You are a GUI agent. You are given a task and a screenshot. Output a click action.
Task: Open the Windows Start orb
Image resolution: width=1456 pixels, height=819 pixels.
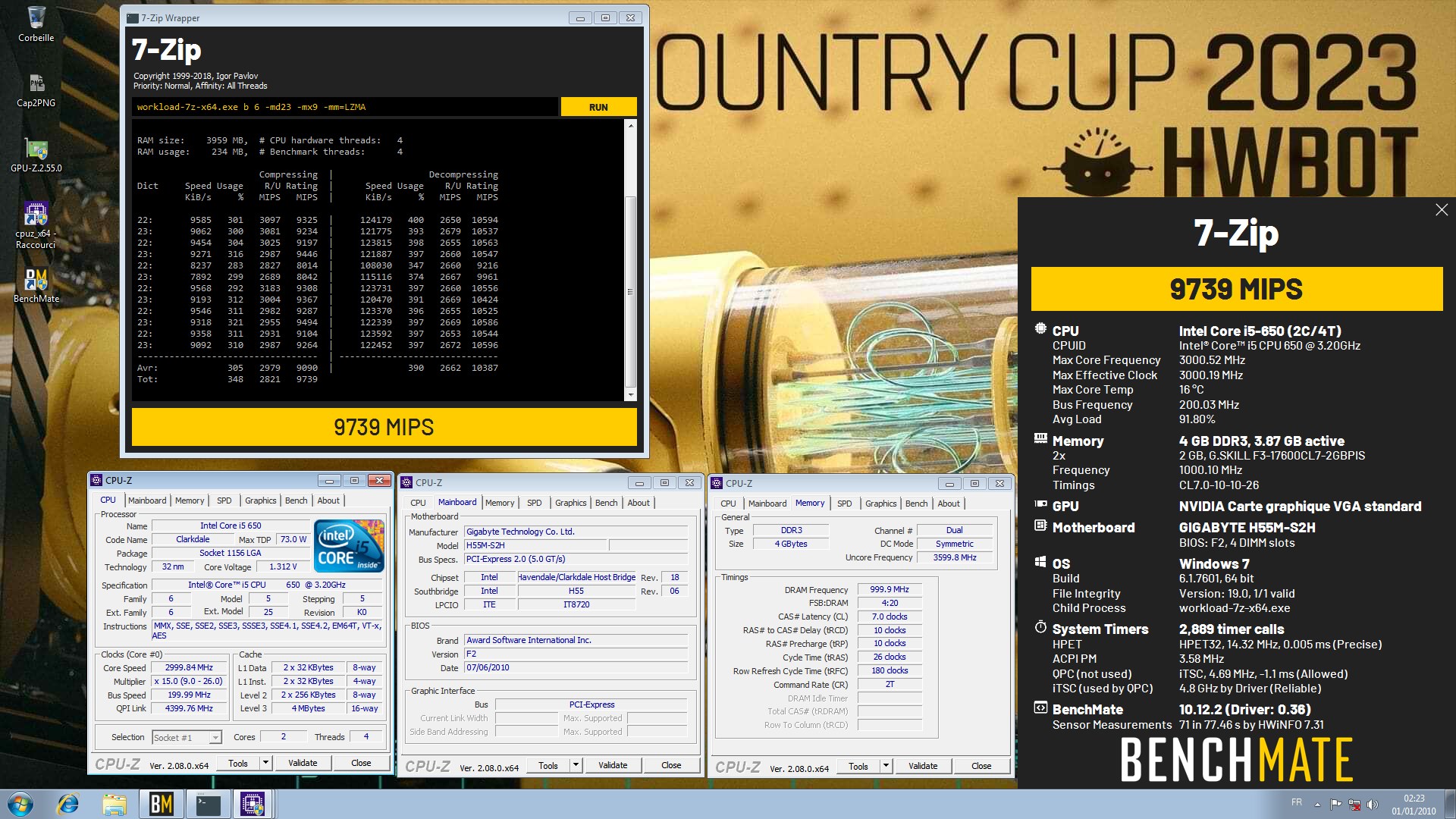coord(20,804)
